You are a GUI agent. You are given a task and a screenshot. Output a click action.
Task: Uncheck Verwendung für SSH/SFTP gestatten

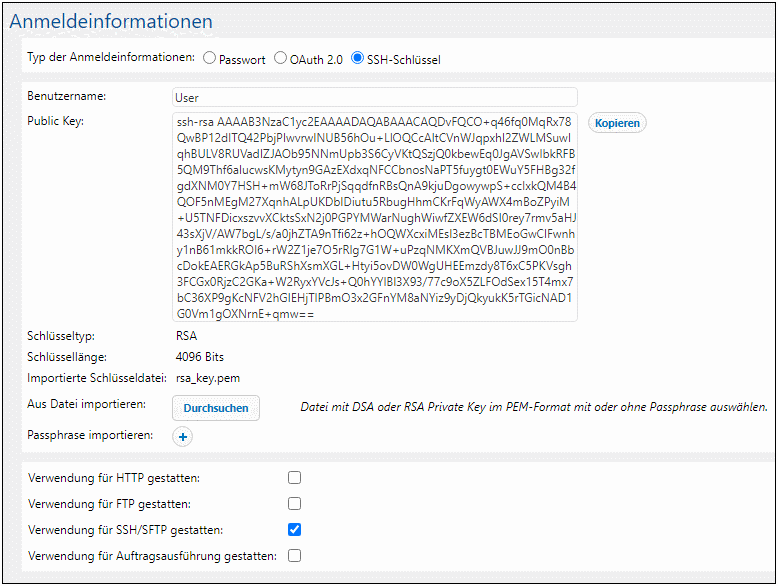point(294,530)
